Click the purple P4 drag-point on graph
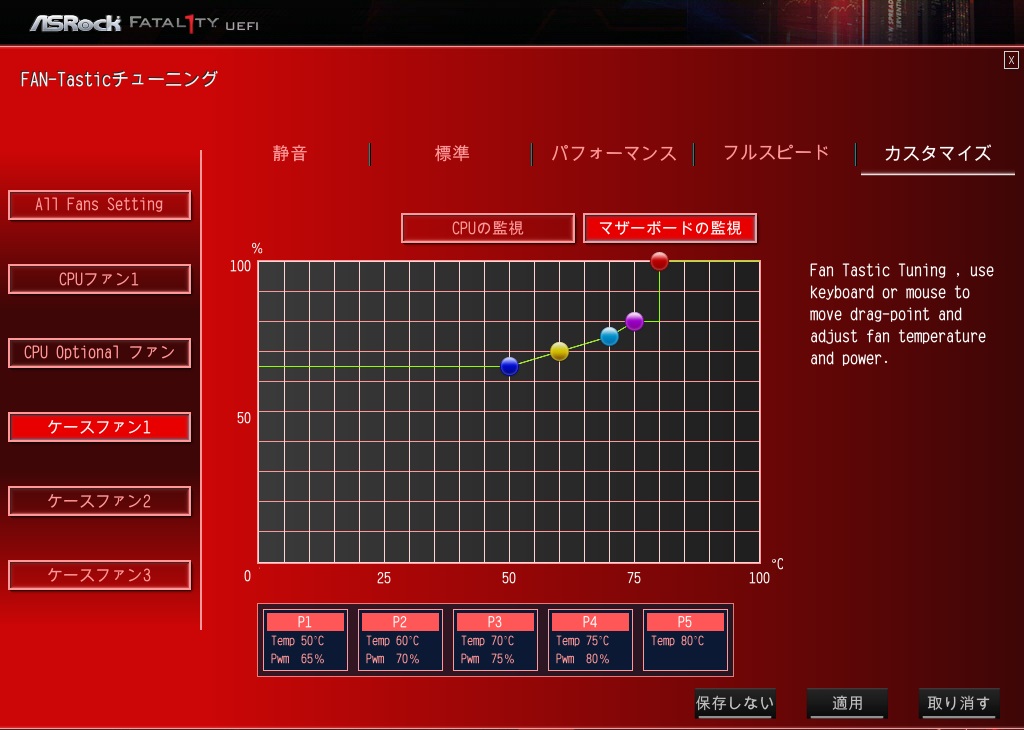This screenshot has height=730, width=1024. (634, 321)
